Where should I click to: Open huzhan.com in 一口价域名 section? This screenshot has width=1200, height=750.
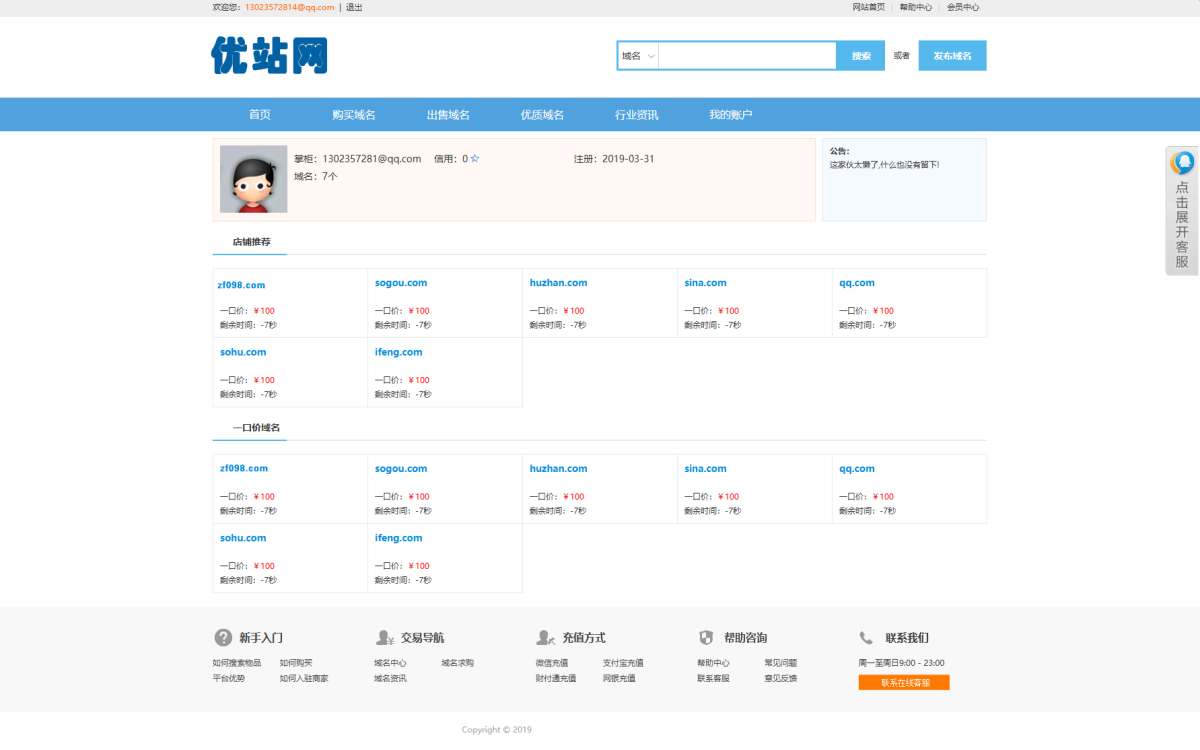(x=558, y=468)
